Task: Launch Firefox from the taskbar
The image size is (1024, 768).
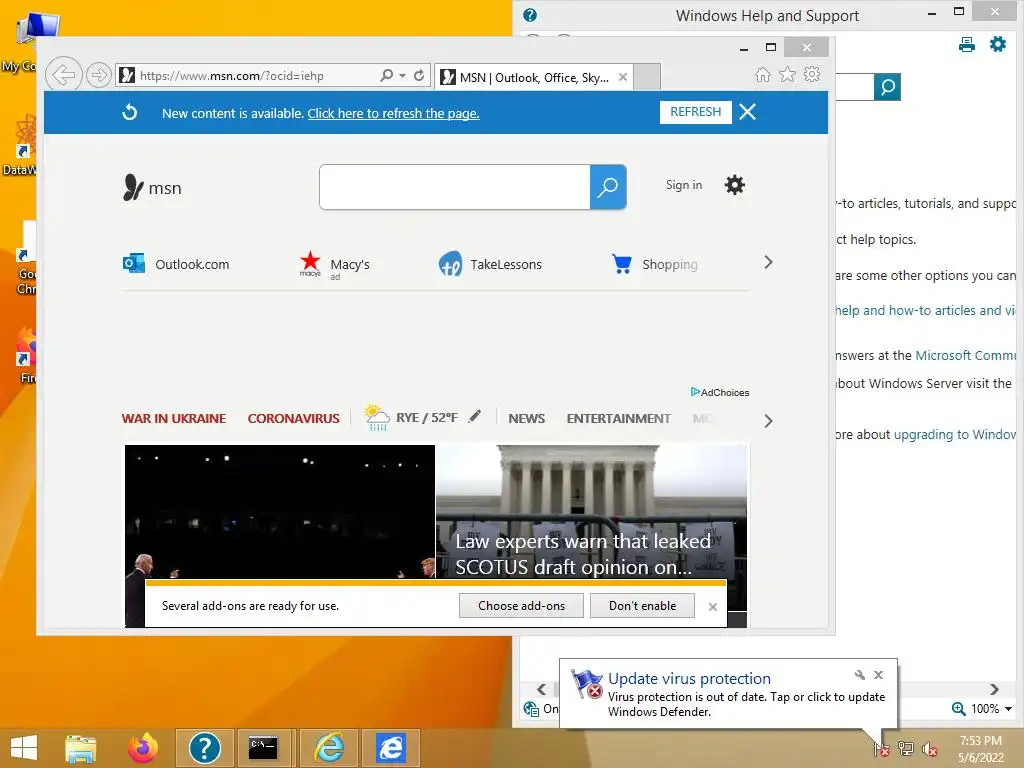Action: tap(142, 748)
